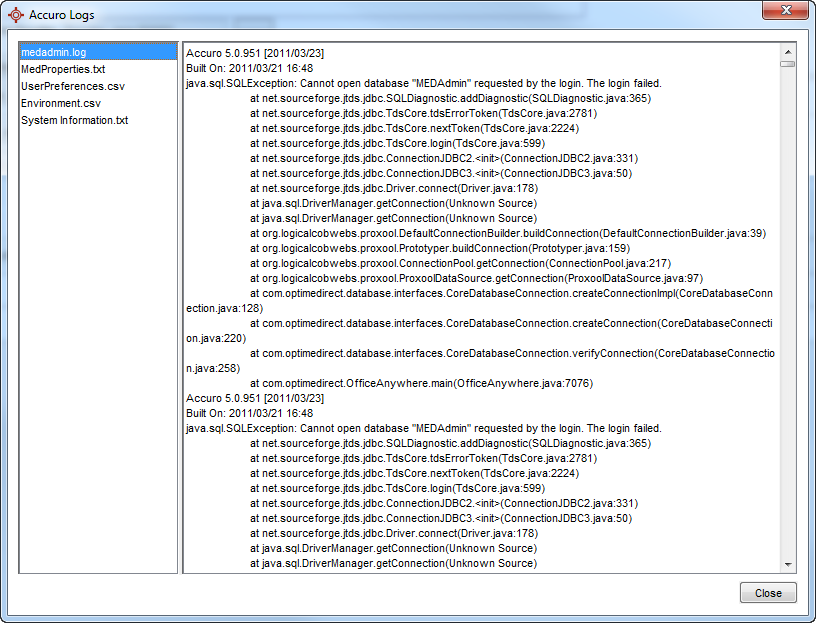Click the Close button
816x623 pixels.
(768, 593)
